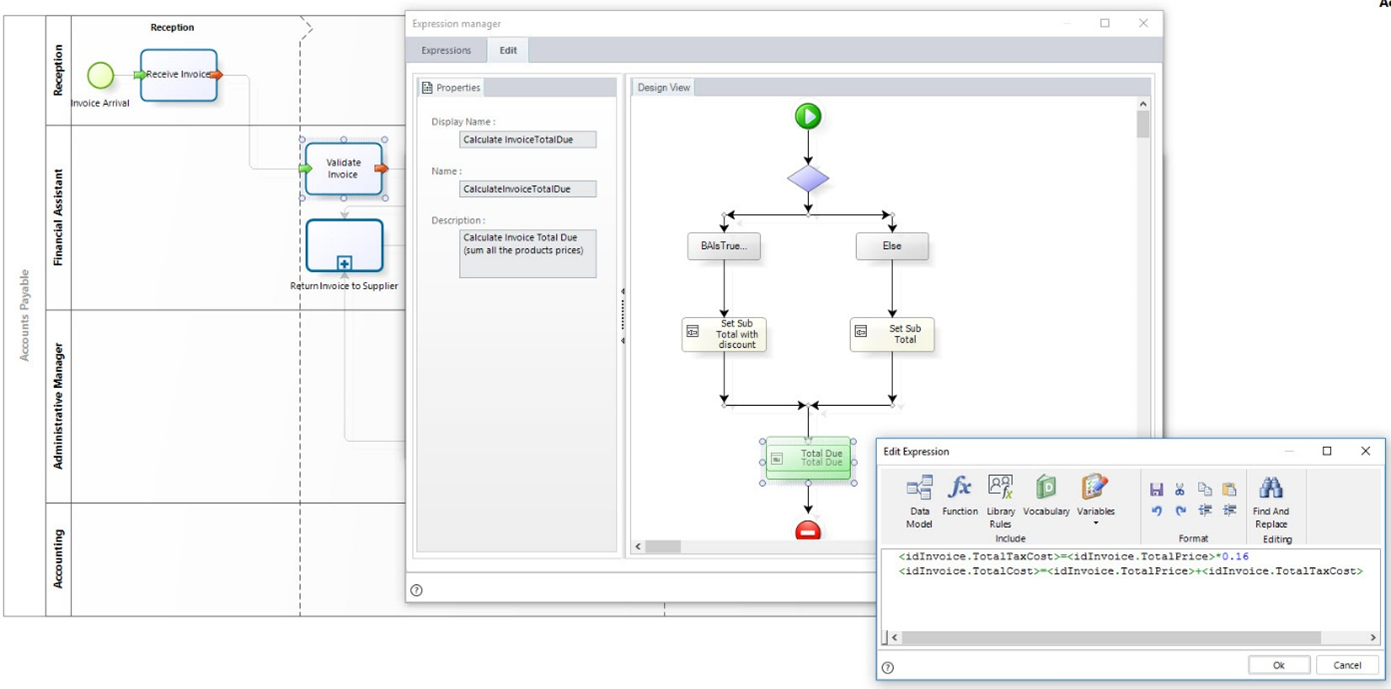The image size is (1391, 689).
Task: Collapse the Properties panel splitter handle
Action: 622,316
